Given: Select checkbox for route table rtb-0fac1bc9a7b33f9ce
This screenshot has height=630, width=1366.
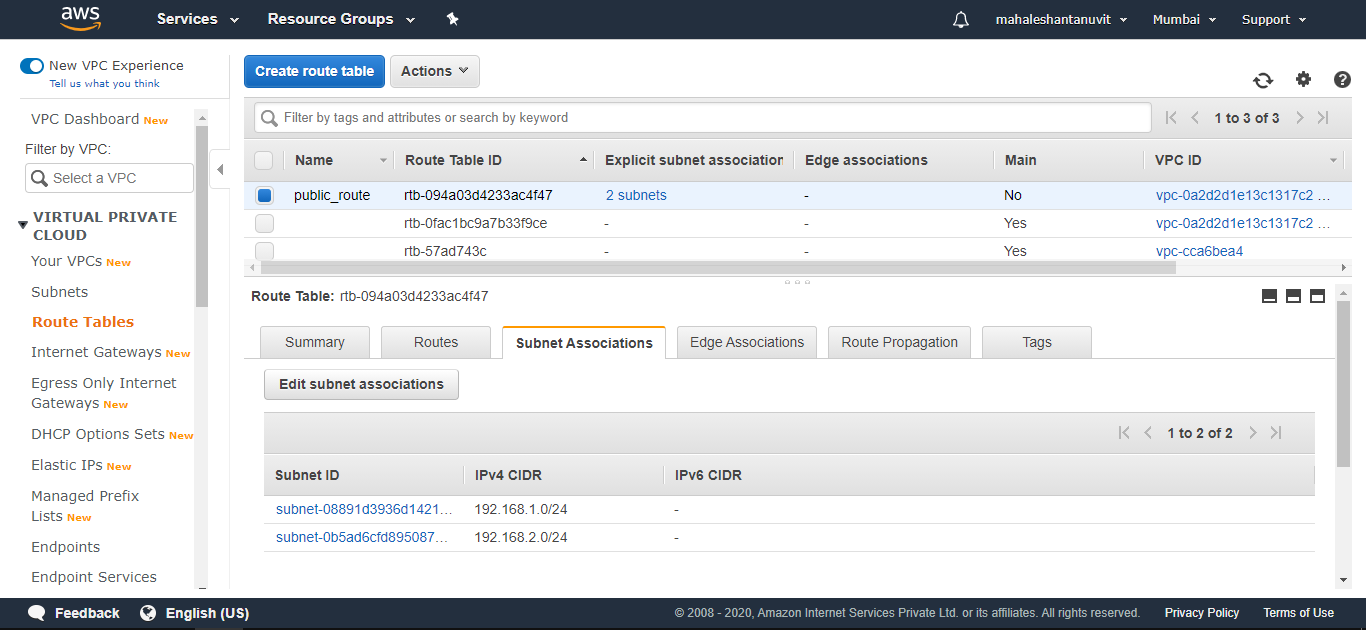Looking at the screenshot, I should point(264,223).
